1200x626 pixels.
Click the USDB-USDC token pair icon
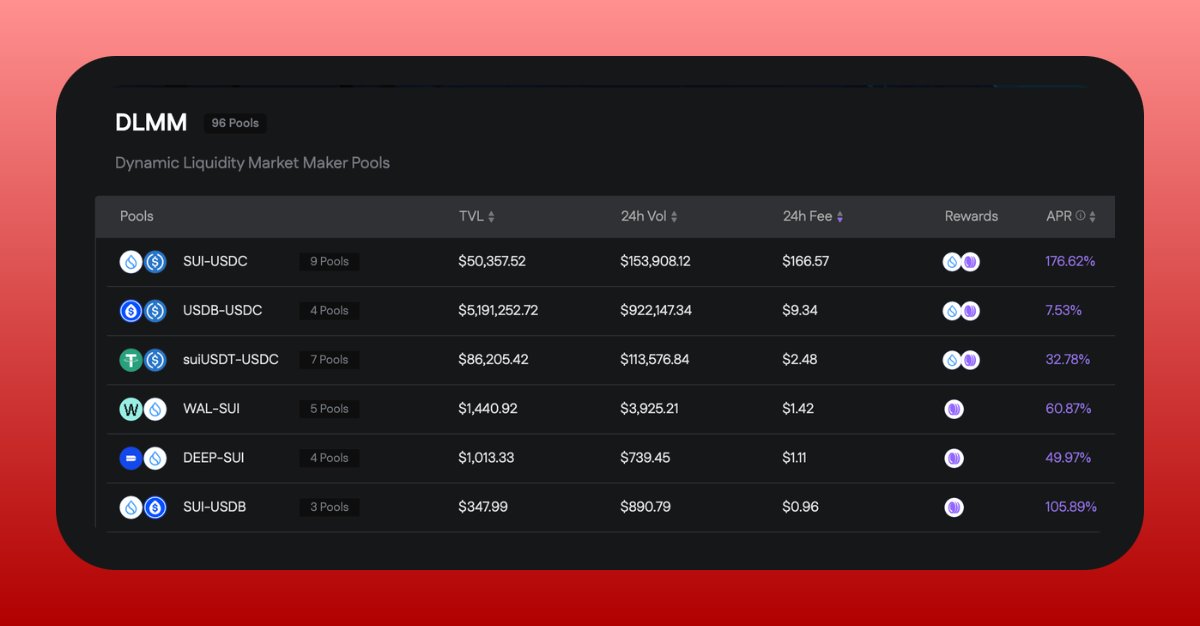click(143, 311)
